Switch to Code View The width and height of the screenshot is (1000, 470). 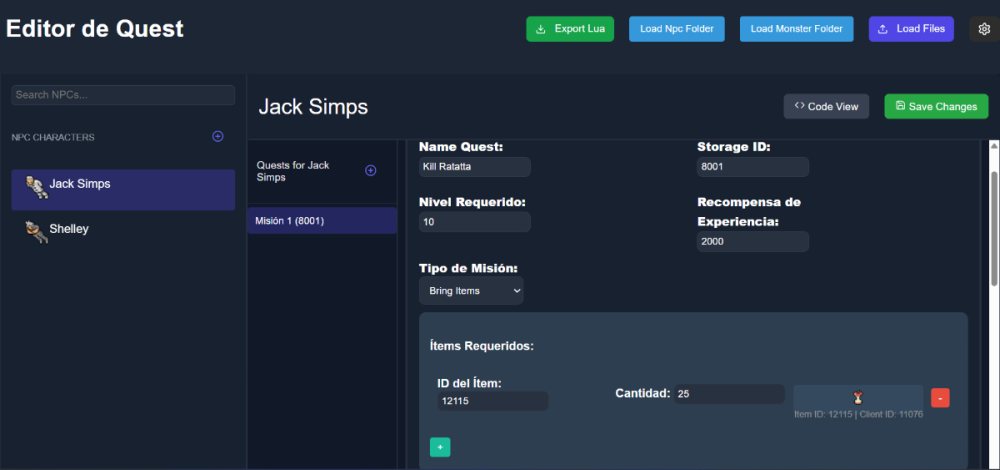click(826, 107)
